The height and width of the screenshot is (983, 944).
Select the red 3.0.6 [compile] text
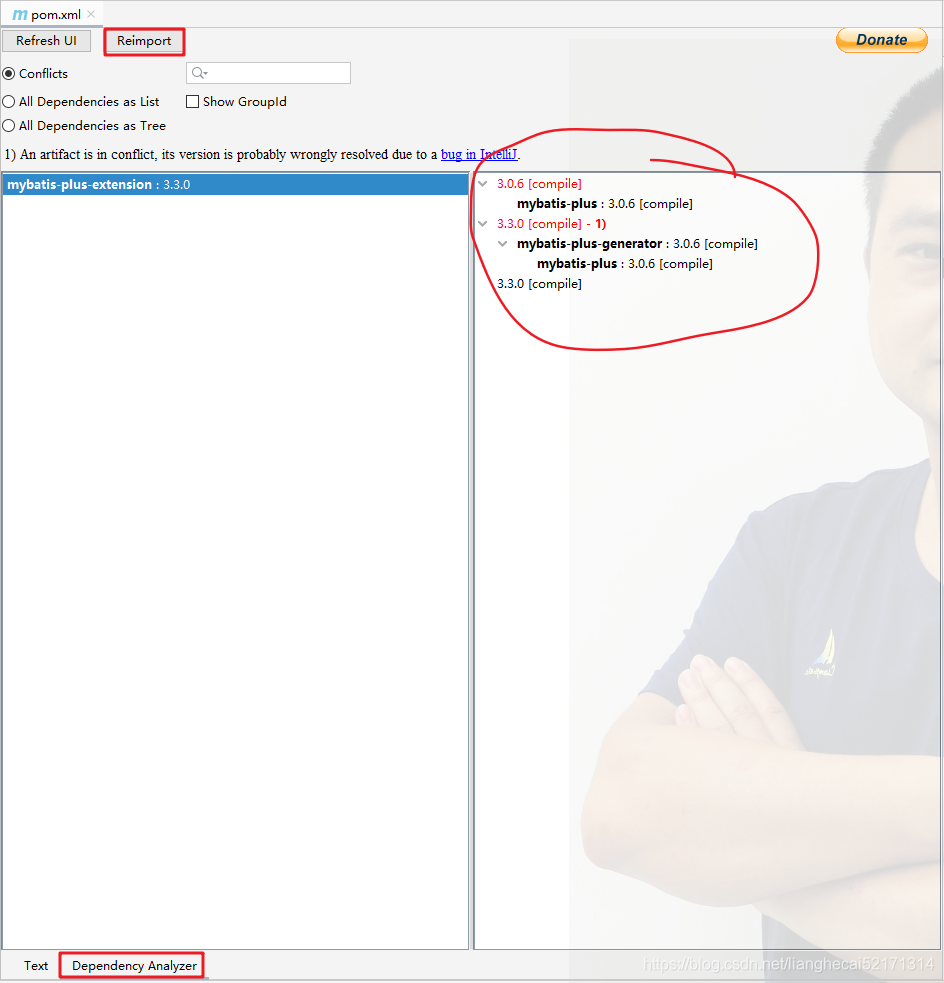click(539, 184)
